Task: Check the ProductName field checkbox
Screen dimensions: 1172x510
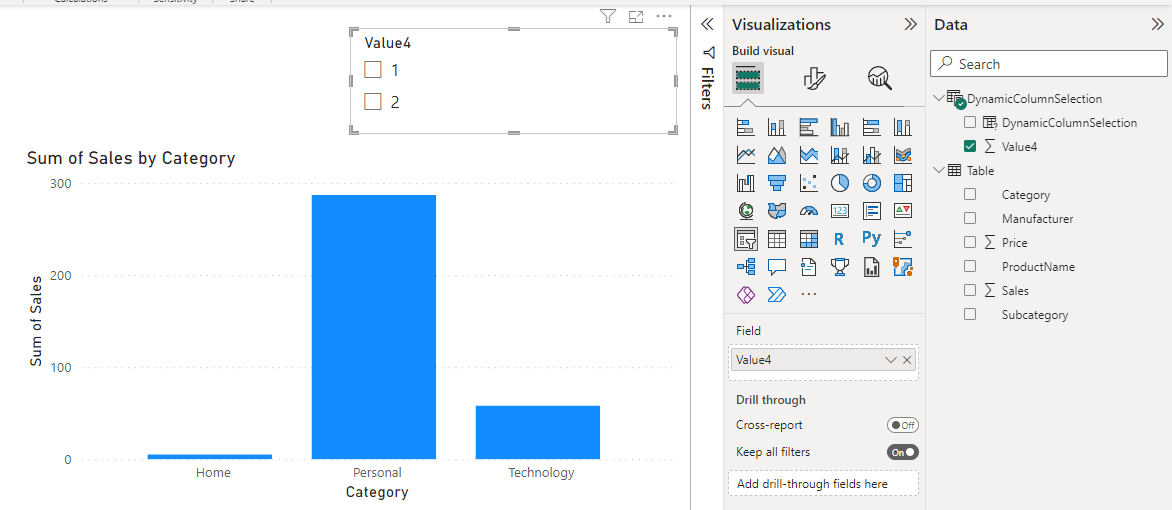Action: coord(970,265)
